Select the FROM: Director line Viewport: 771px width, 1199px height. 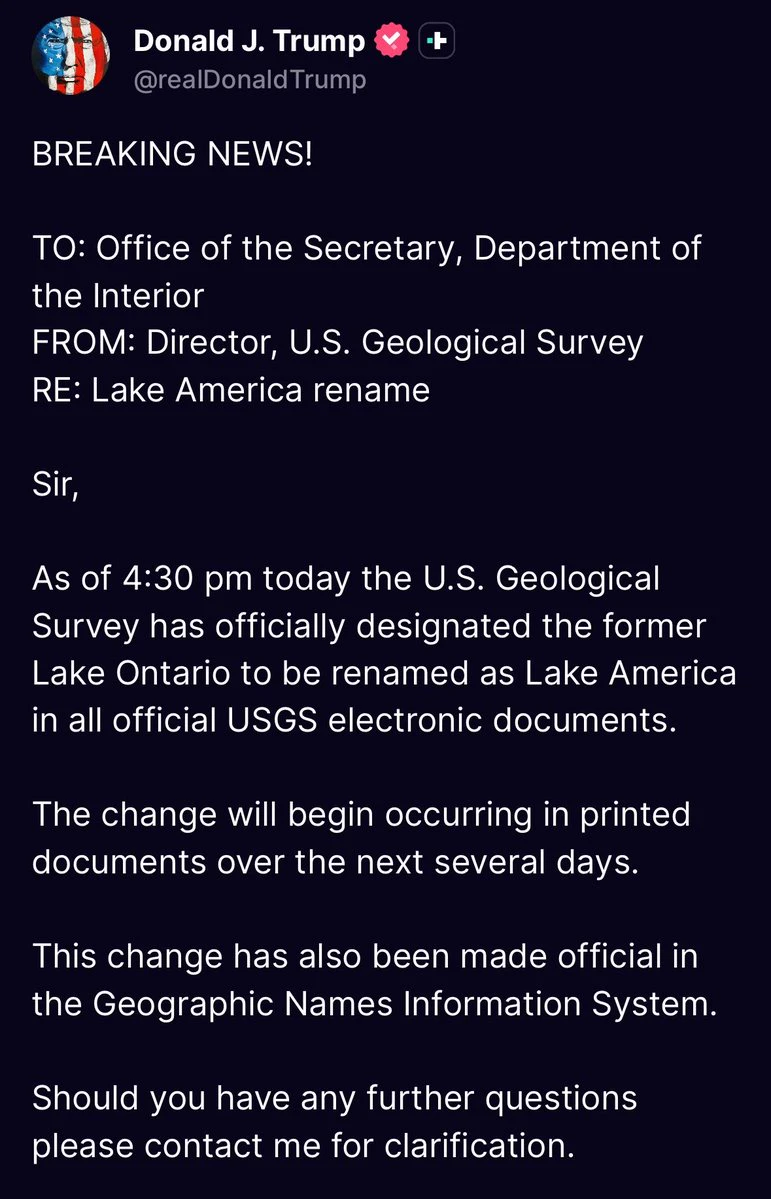(337, 343)
